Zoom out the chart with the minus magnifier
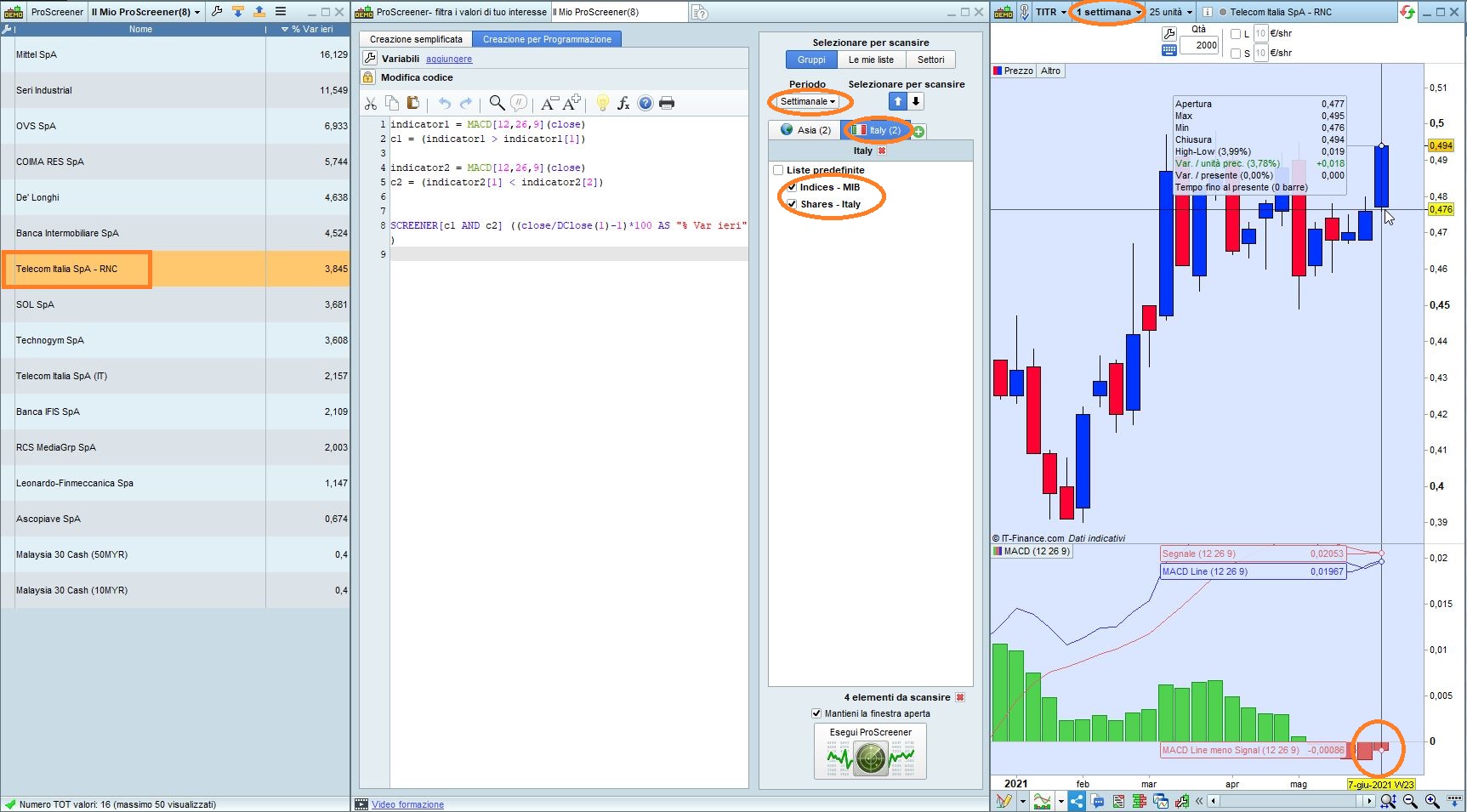This screenshot has height=812, width=1467. (1410, 801)
